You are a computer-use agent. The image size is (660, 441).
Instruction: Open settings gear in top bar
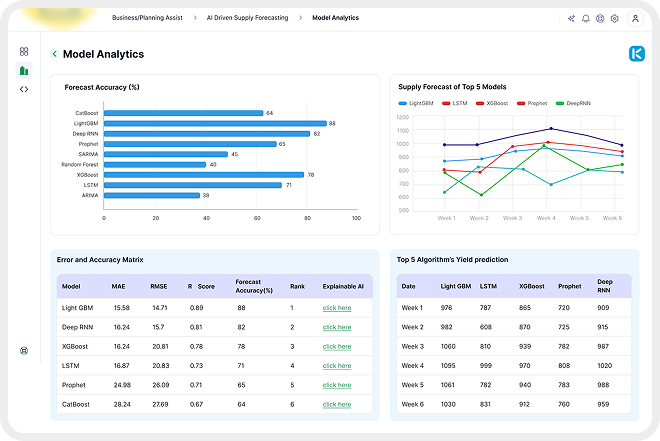pyautogui.click(x=614, y=18)
